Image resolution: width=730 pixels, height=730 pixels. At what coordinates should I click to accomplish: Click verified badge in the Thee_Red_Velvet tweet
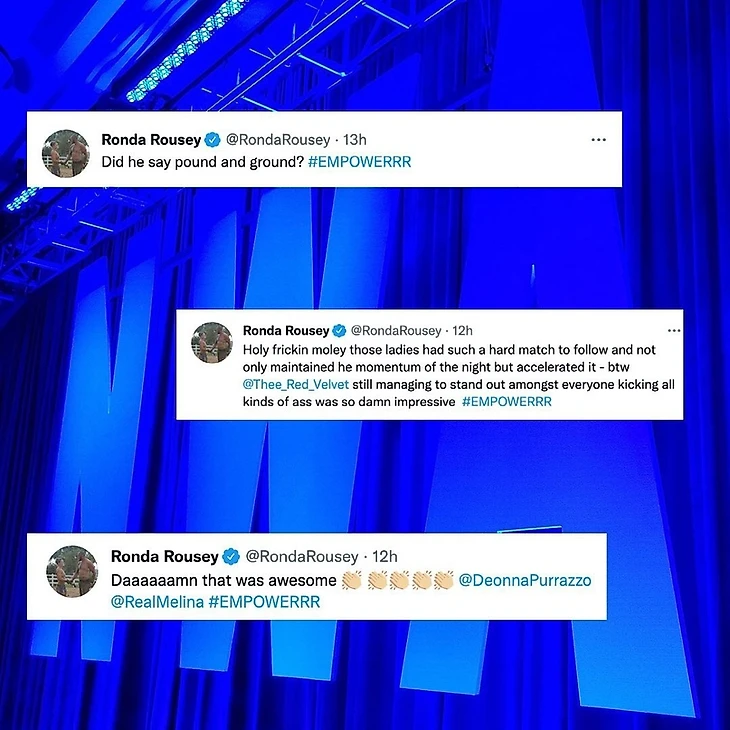click(x=339, y=331)
